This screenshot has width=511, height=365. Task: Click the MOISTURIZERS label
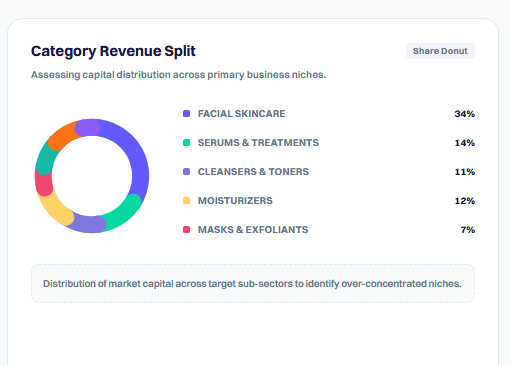tap(235, 201)
